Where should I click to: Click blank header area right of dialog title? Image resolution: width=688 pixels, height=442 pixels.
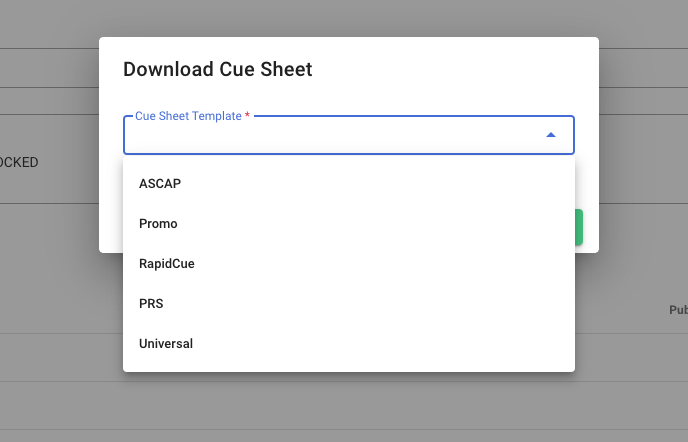[x=450, y=69]
